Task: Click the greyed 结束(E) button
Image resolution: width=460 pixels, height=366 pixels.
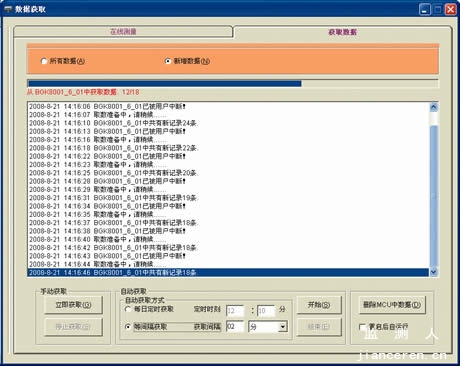Action: (319, 327)
